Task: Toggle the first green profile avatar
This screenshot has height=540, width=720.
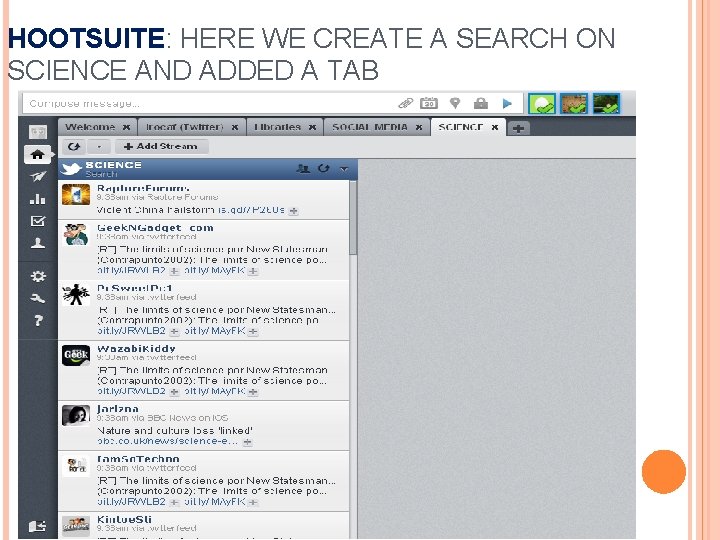Action: (x=542, y=103)
